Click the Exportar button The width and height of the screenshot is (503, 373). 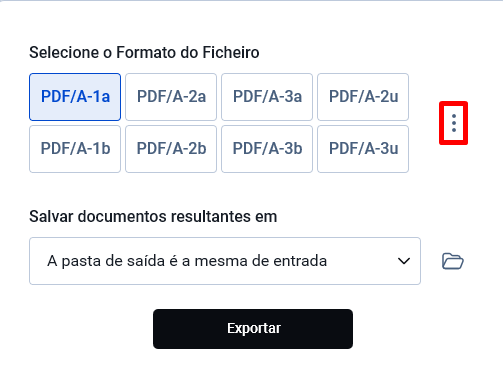coord(253,329)
